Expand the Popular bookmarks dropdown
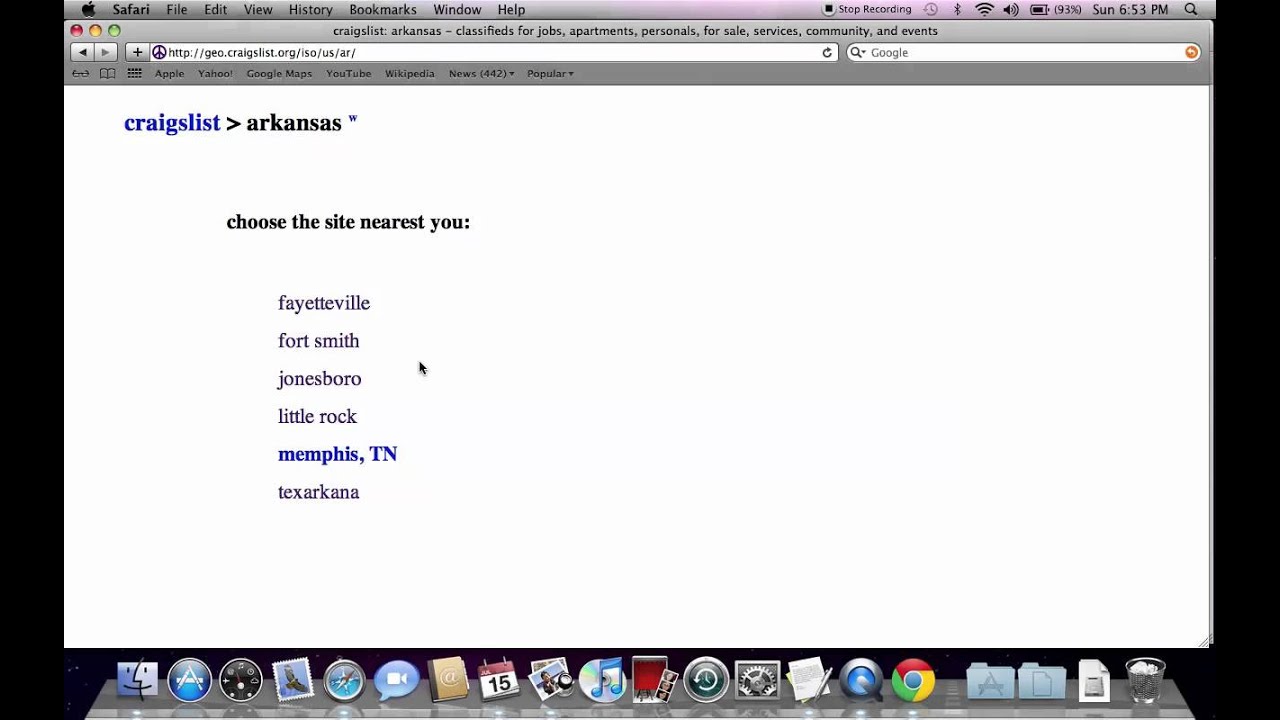 (550, 73)
